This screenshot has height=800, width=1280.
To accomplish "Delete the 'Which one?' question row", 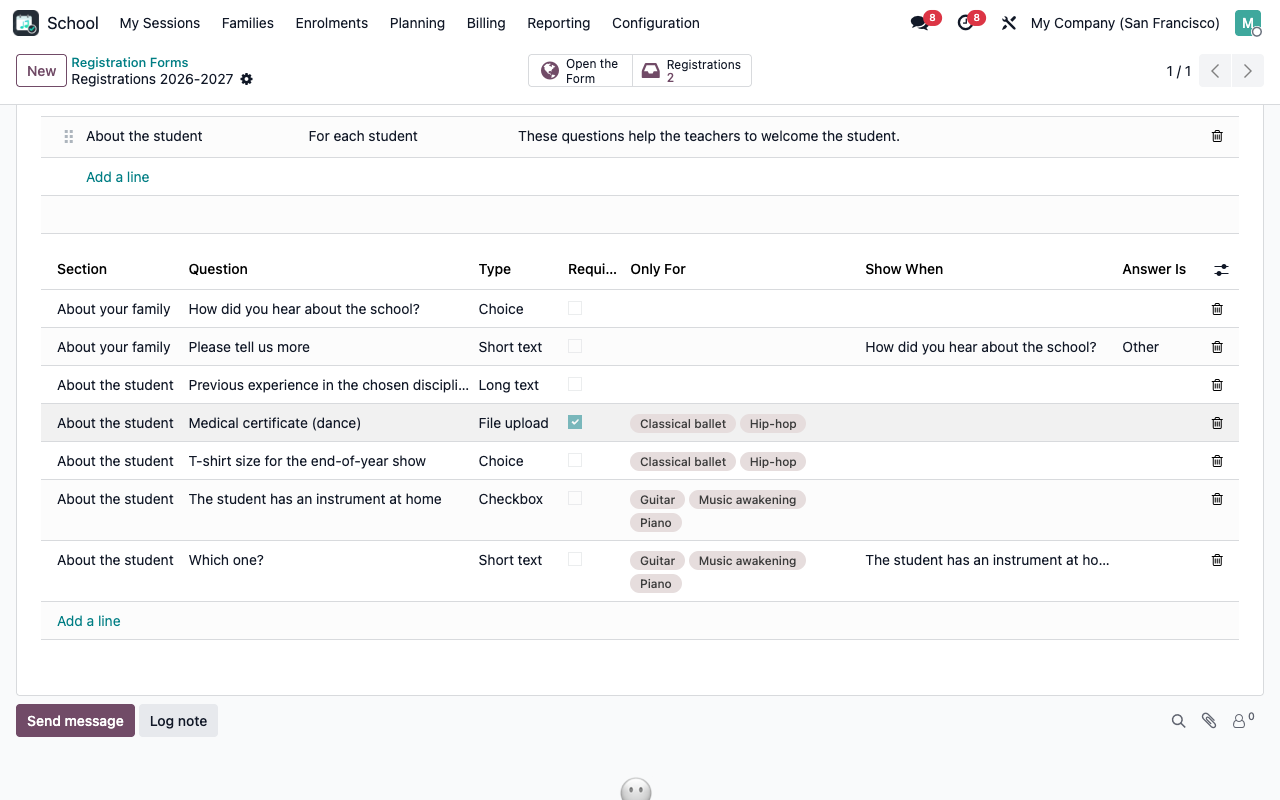I will pyautogui.click(x=1217, y=560).
